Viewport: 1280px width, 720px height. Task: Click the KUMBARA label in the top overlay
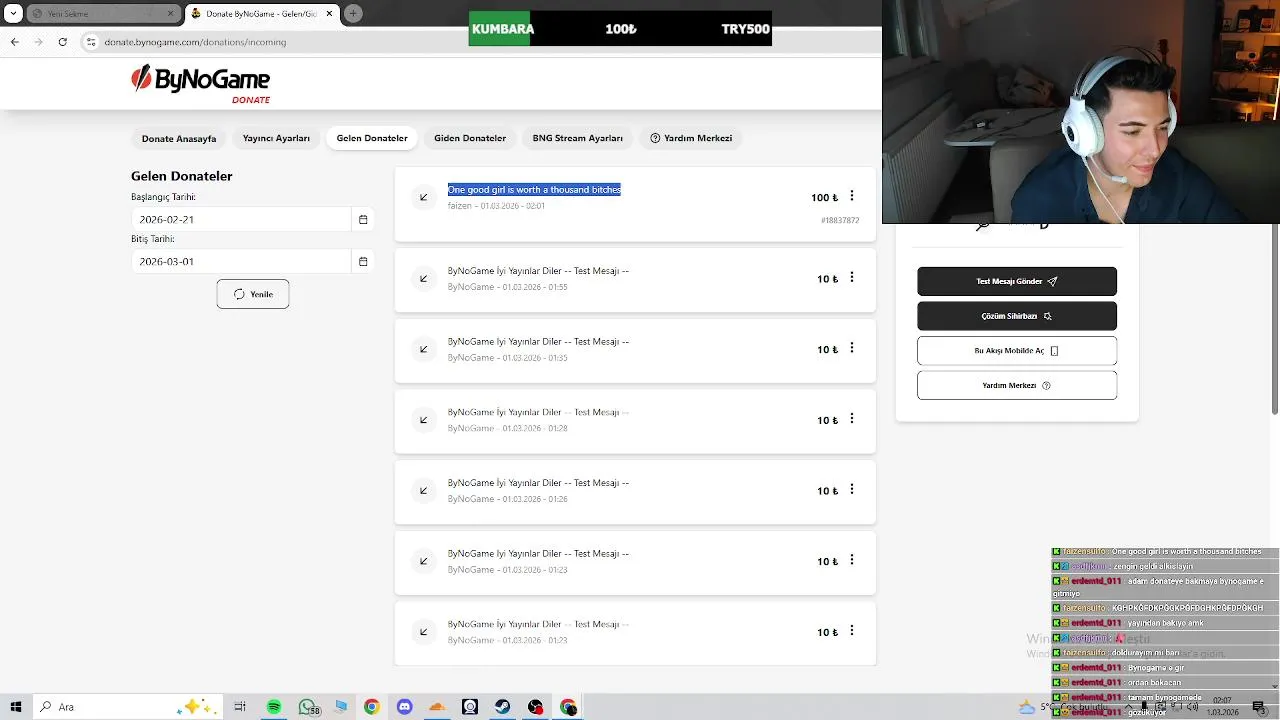502,29
